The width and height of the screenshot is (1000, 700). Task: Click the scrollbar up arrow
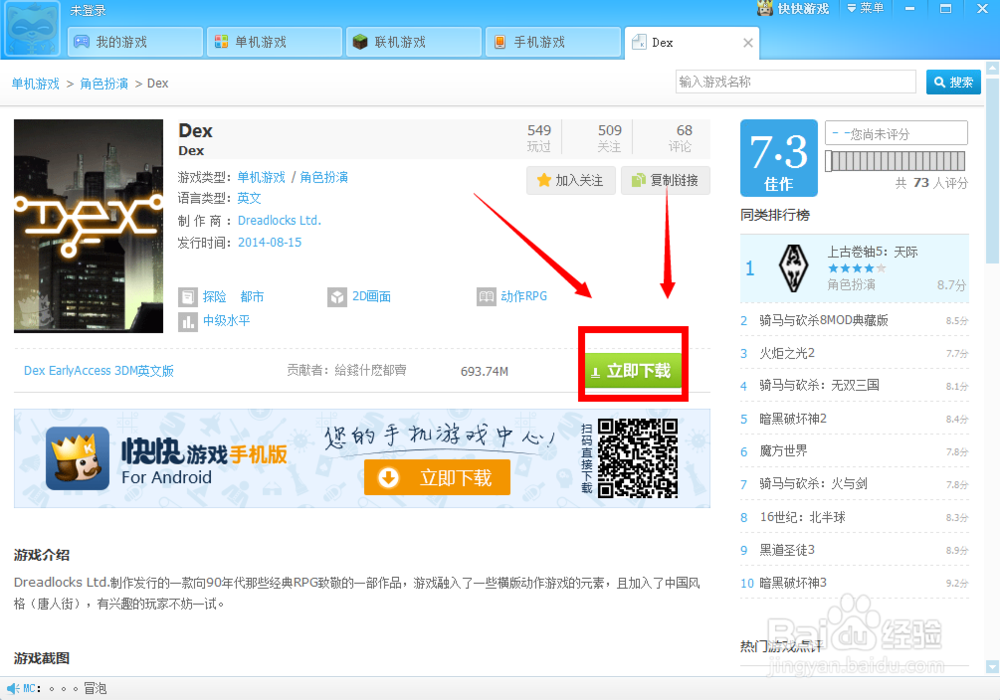[x=992, y=68]
